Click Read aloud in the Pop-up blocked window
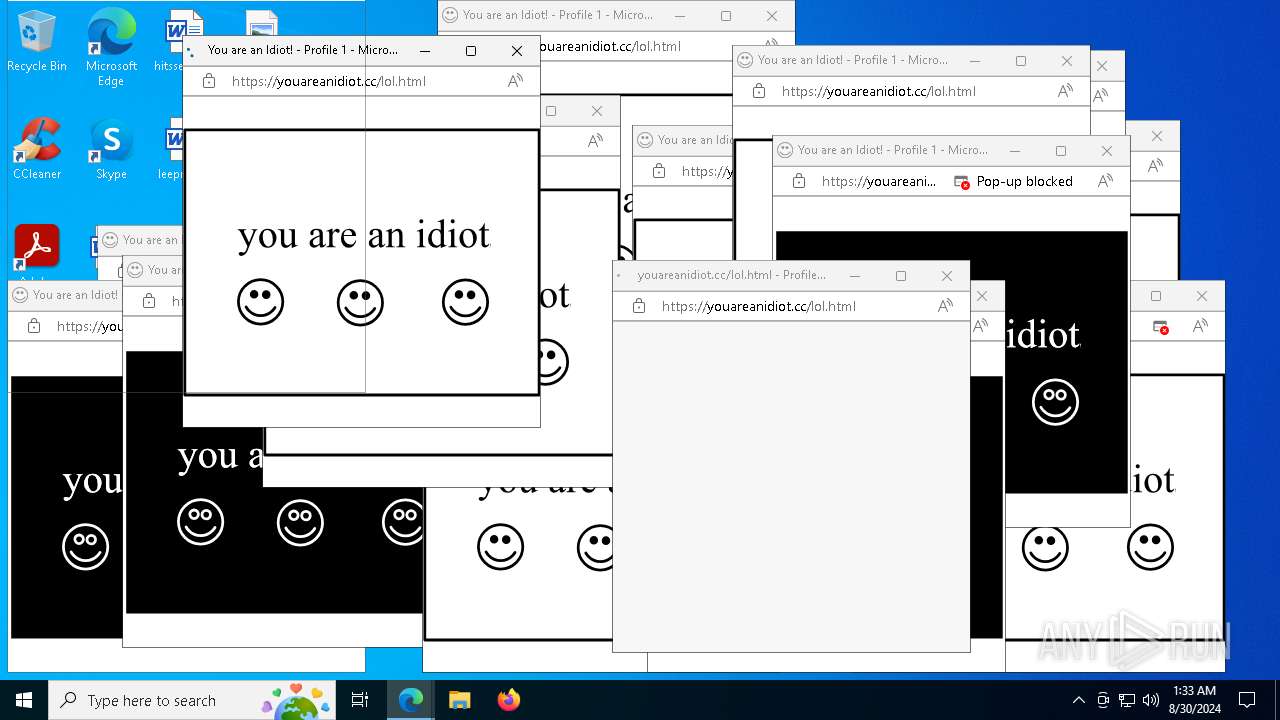Image resolution: width=1280 pixels, height=720 pixels. 1105,181
